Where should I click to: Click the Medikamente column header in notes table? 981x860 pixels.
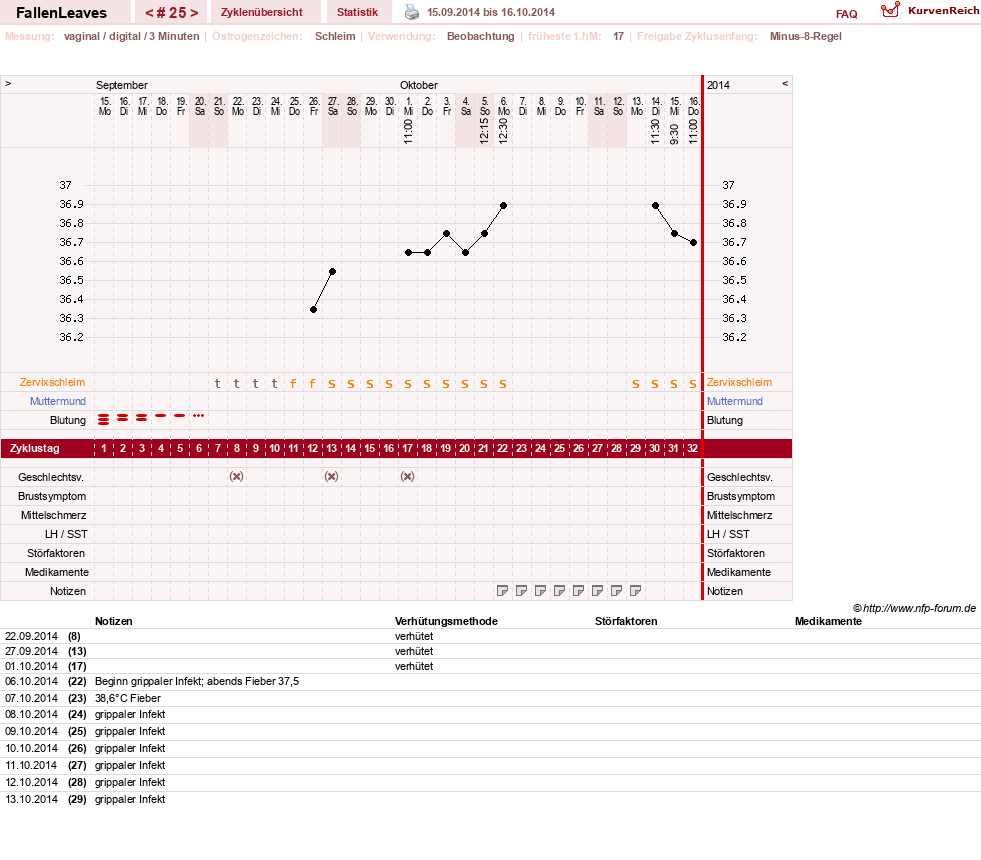coord(828,621)
